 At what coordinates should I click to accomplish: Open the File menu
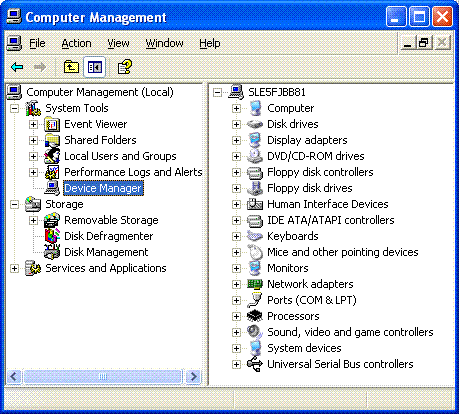point(37,43)
